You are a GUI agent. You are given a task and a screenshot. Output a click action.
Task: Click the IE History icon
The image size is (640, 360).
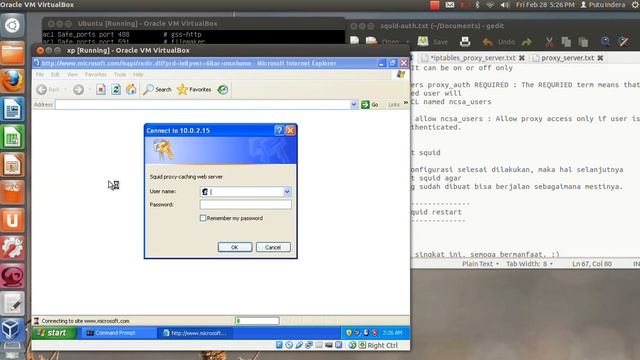coord(222,89)
